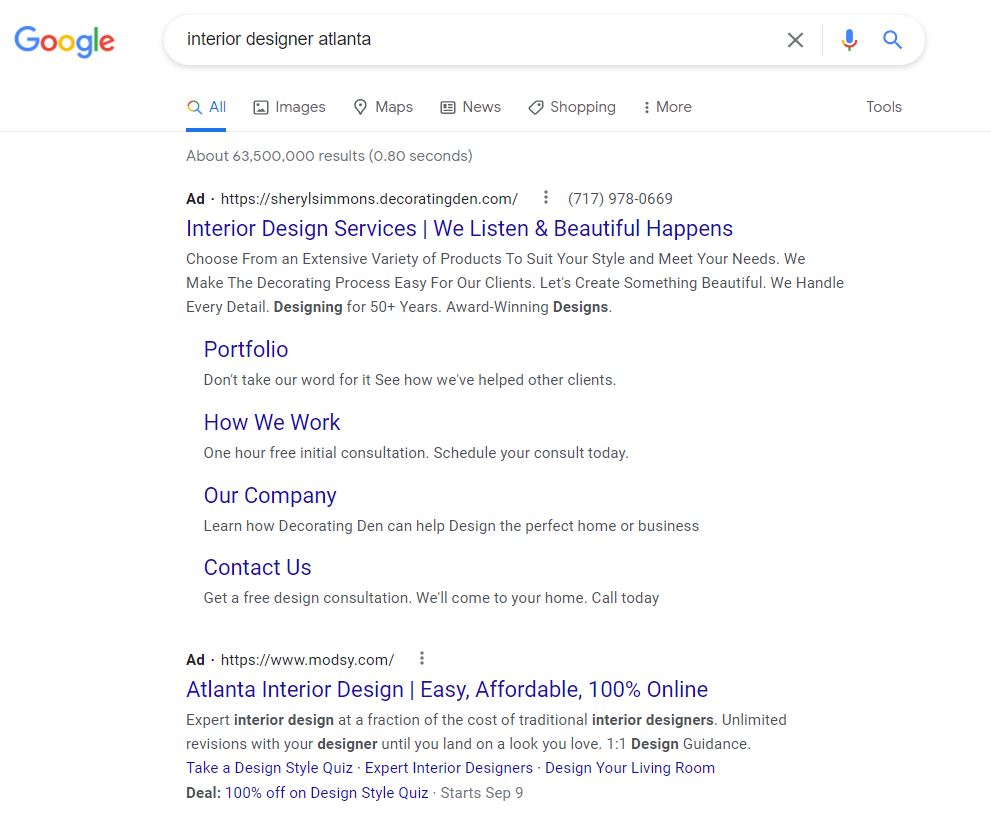Screen dimensions: 991x822
Task: Open the Tools menu
Action: tap(883, 106)
